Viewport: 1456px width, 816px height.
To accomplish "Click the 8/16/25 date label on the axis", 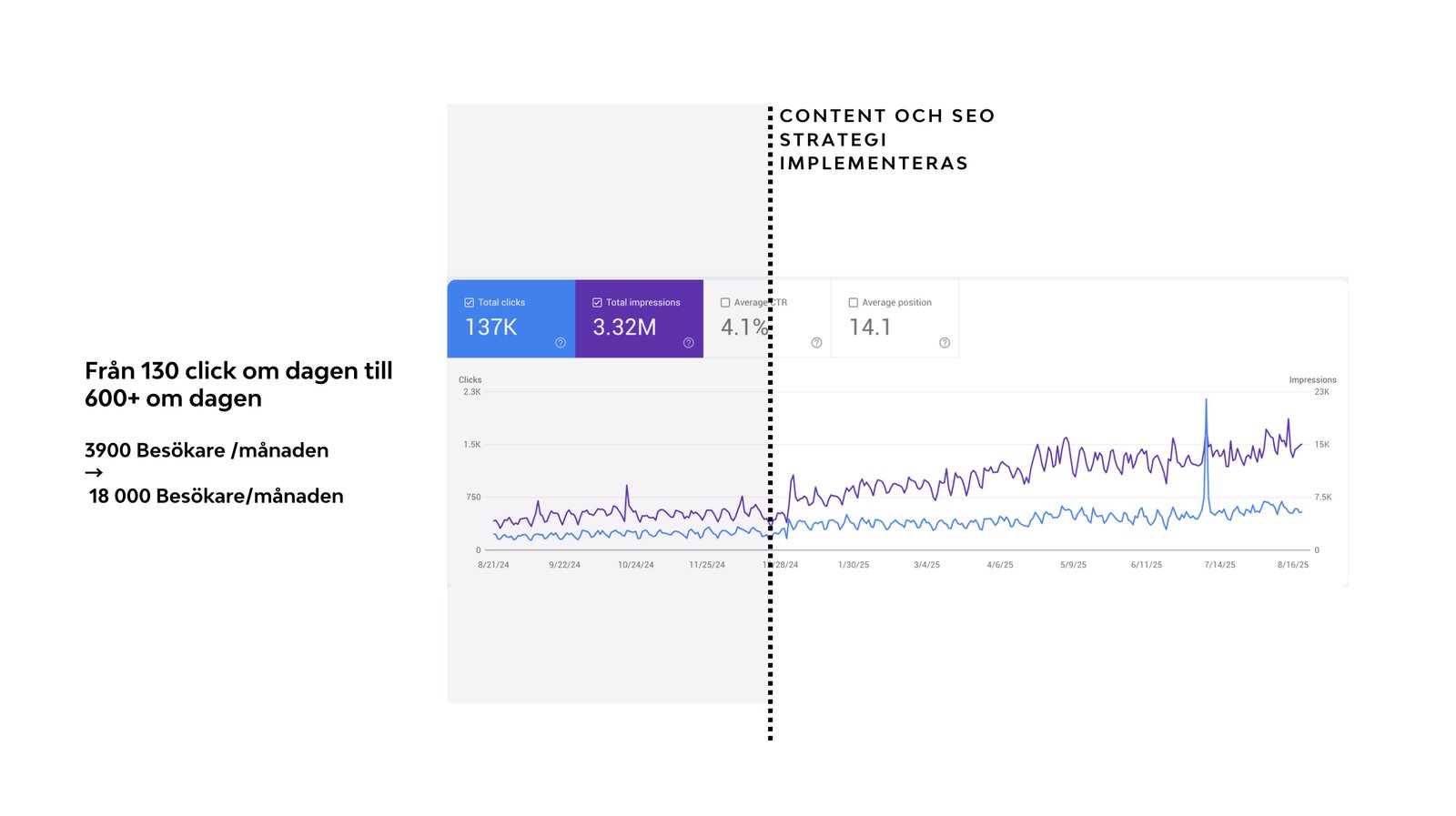I will [1293, 565].
